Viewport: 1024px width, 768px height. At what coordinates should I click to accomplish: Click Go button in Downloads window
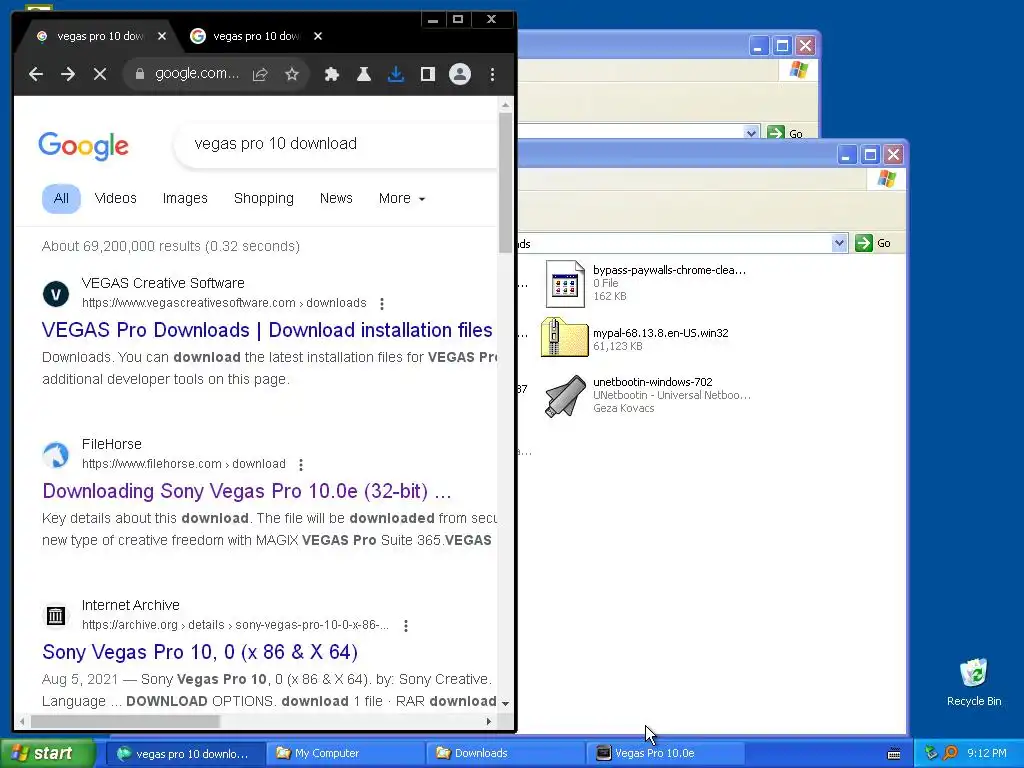873,244
